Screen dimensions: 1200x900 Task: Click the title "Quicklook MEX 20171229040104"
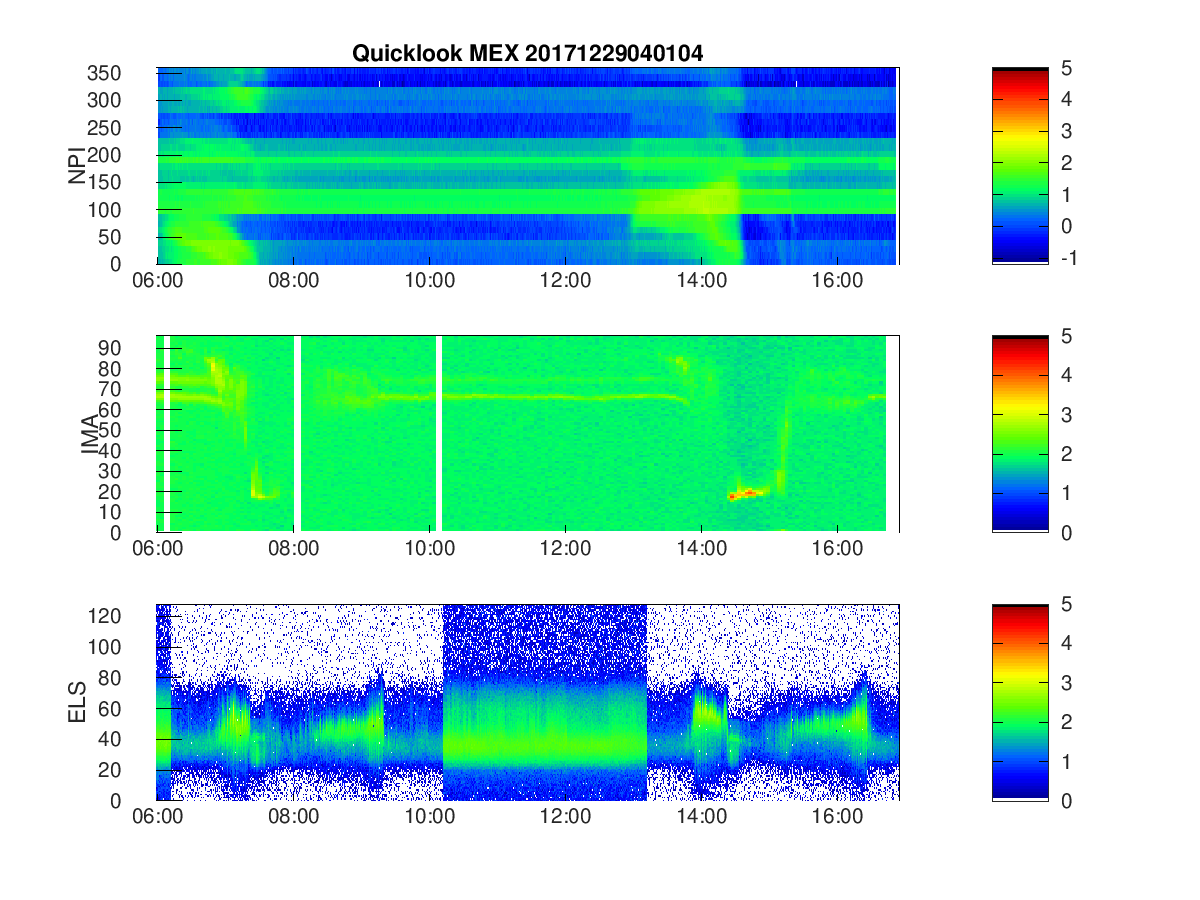(x=527, y=54)
